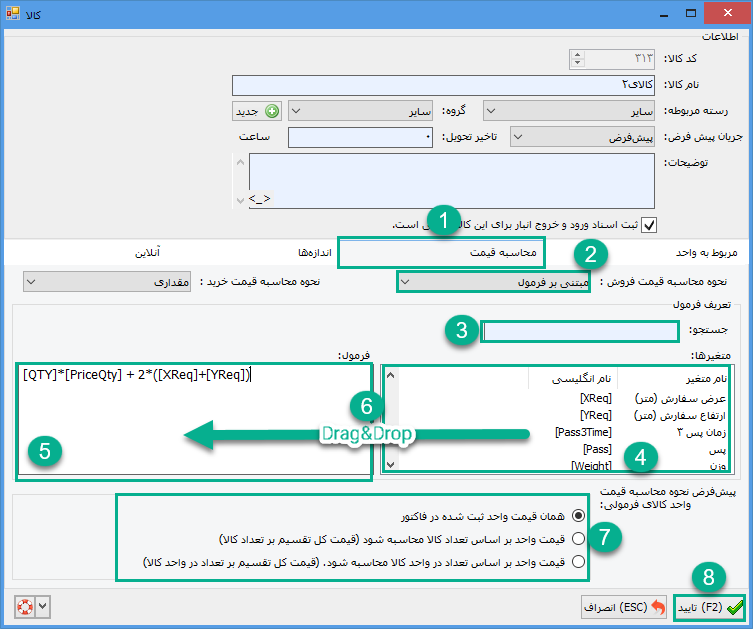
Task: Click the red arrow cancel (ESC) icon
Action: (x=656, y=607)
